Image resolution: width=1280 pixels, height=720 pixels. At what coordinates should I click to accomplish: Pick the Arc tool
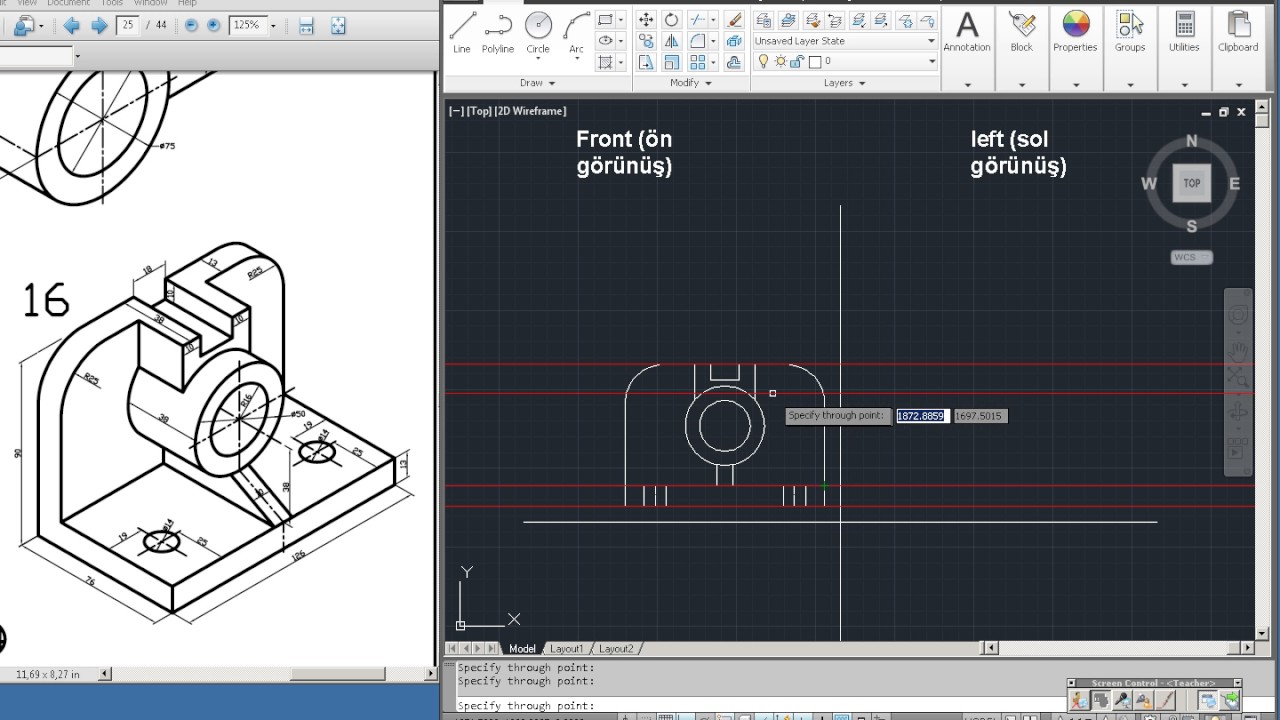tap(576, 33)
